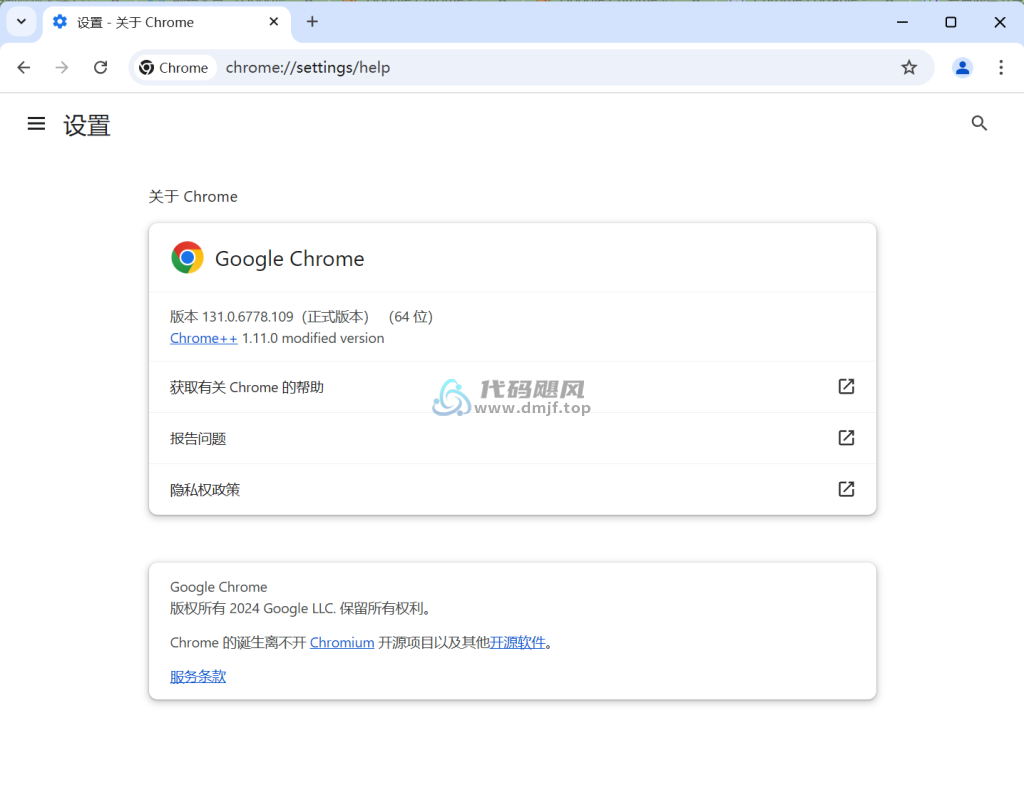Screen dimensions: 1024x795
Task: Open the tab search dropdown arrow
Action: click(x=21, y=22)
